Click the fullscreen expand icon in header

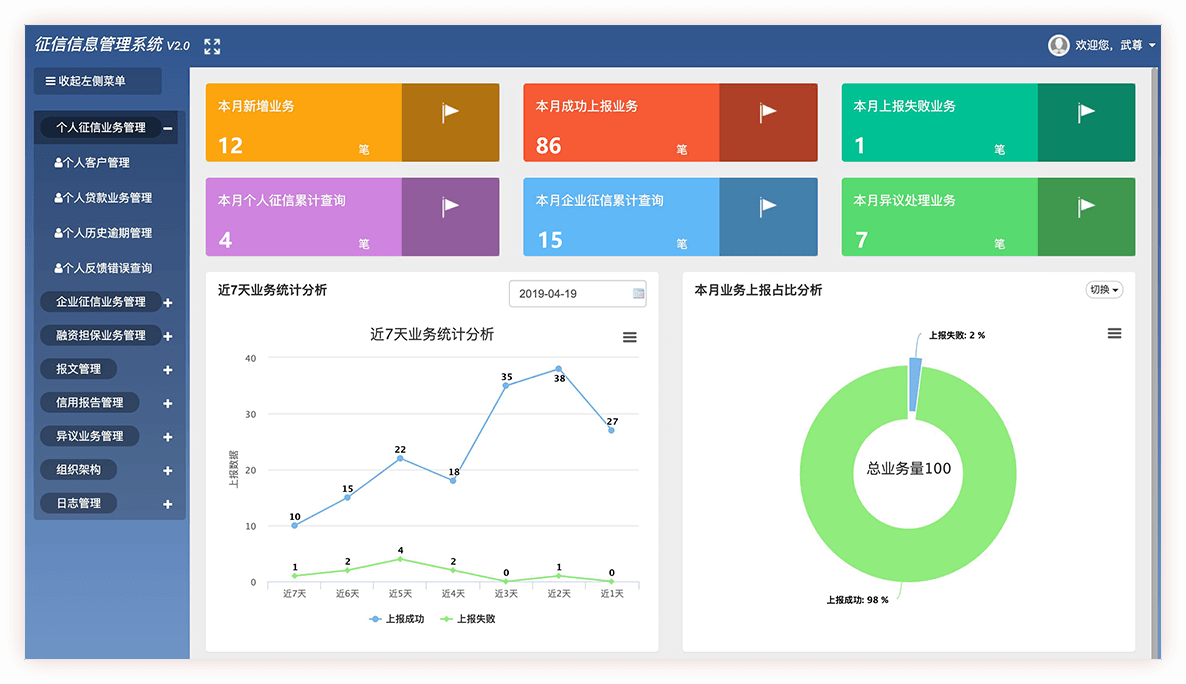[212, 46]
